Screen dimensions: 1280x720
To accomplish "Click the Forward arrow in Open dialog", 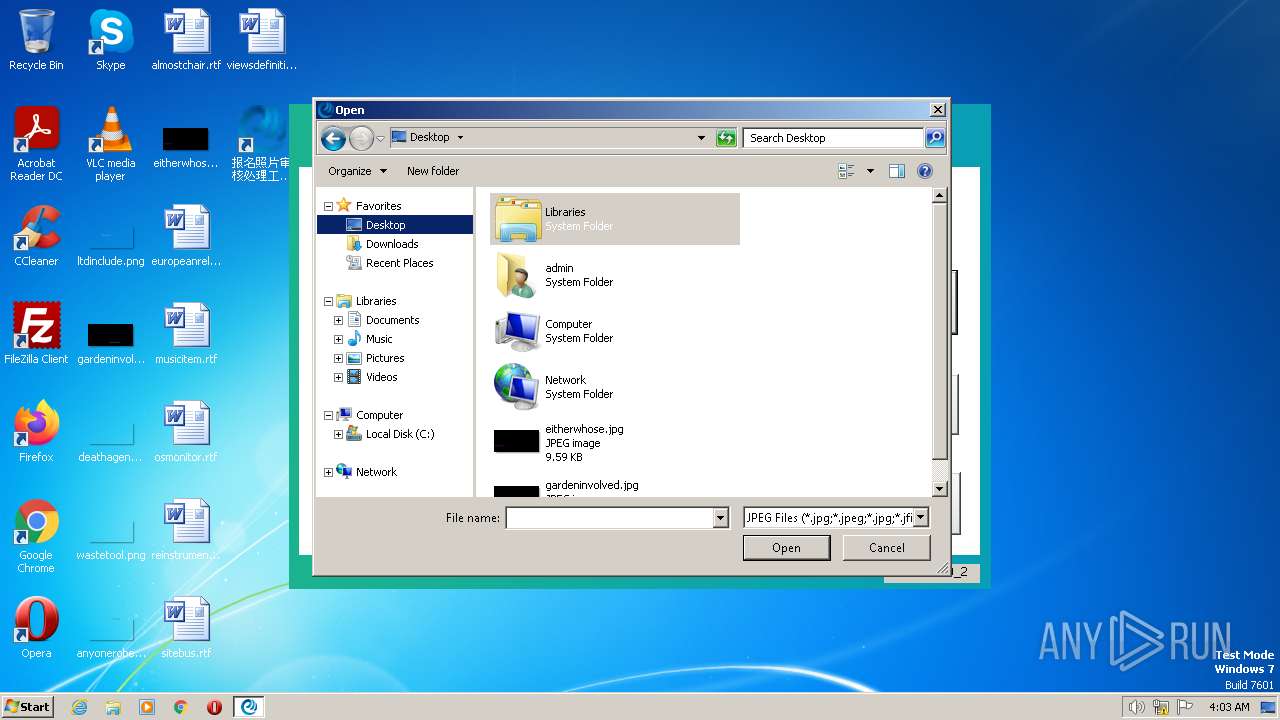I will point(361,138).
